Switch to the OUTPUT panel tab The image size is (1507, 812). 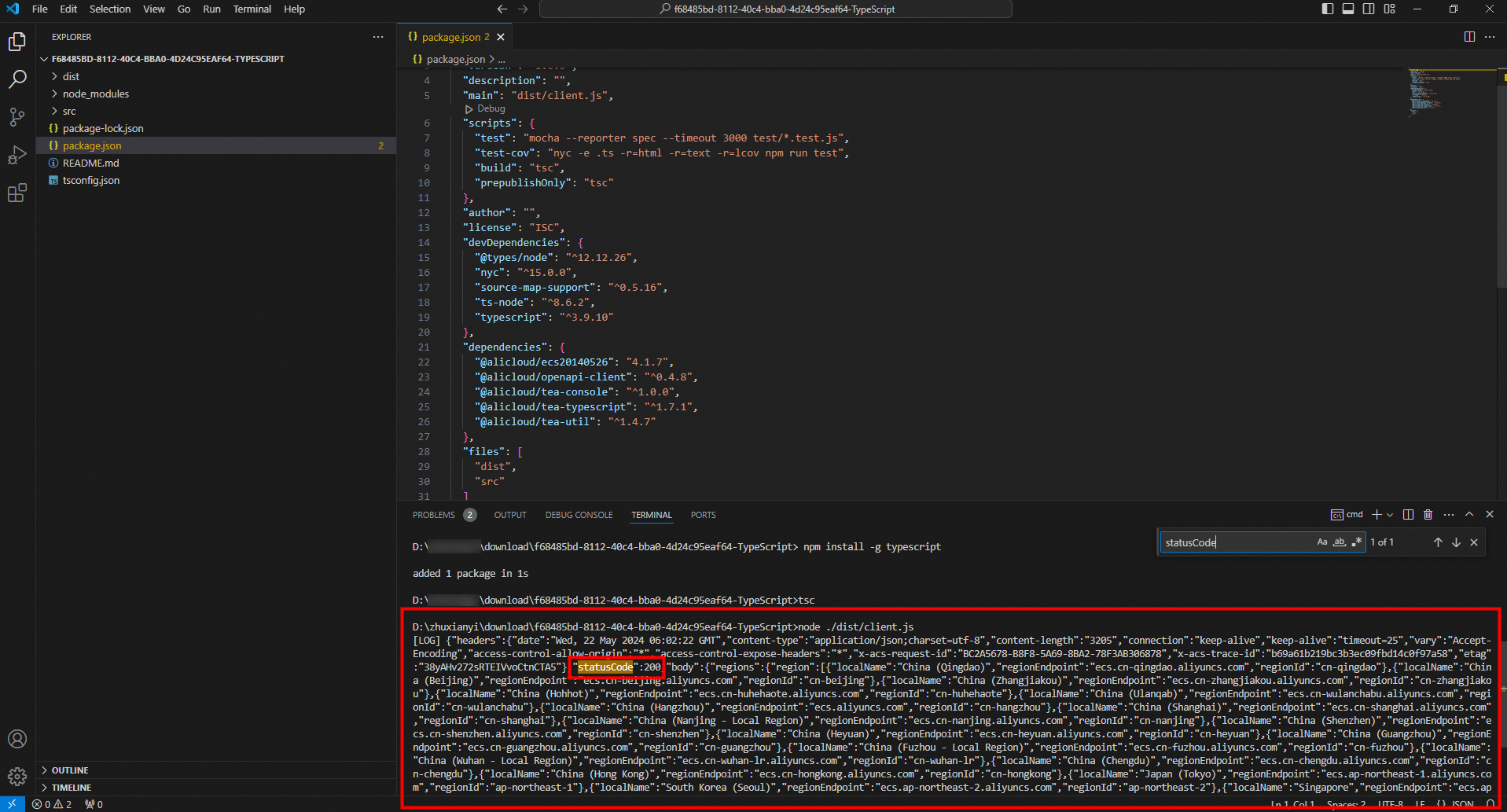click(x=510, y=515)
